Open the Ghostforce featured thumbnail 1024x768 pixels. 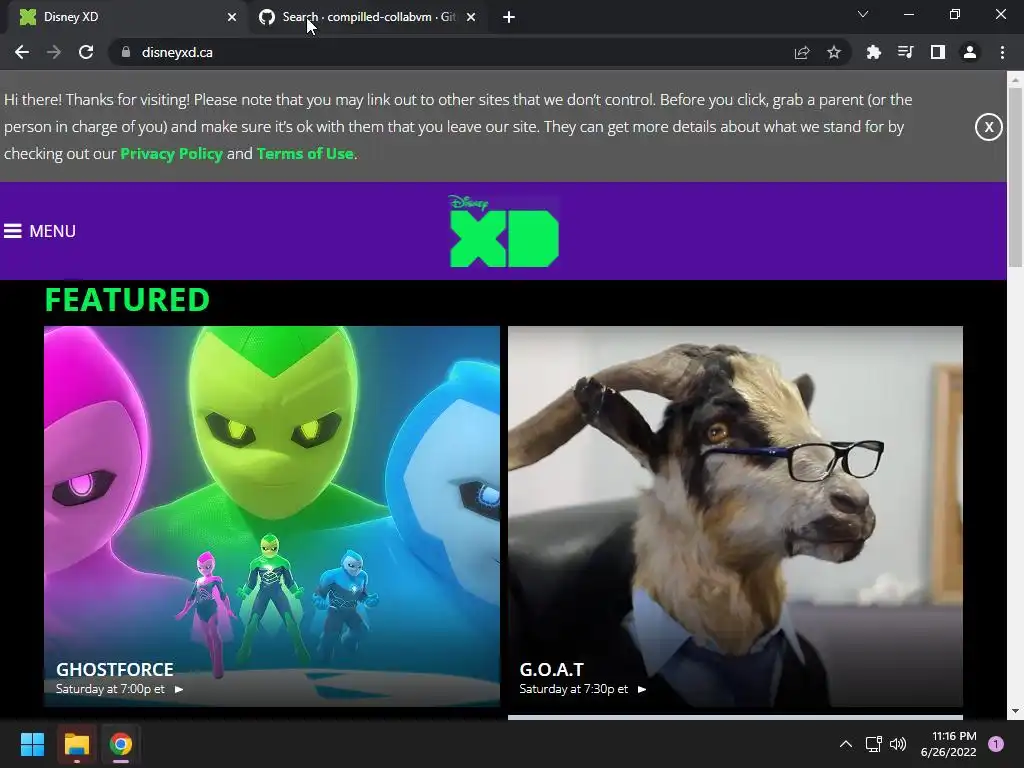click(x=272, y=516)
